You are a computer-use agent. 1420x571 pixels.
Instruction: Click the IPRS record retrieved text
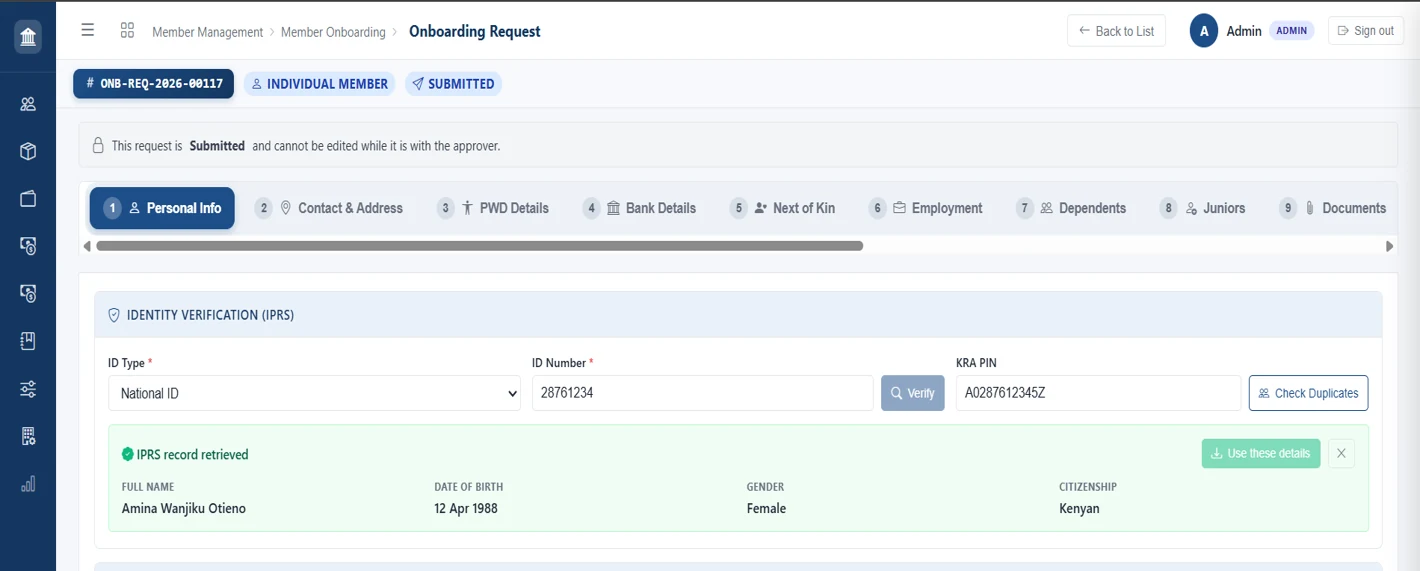192,454
